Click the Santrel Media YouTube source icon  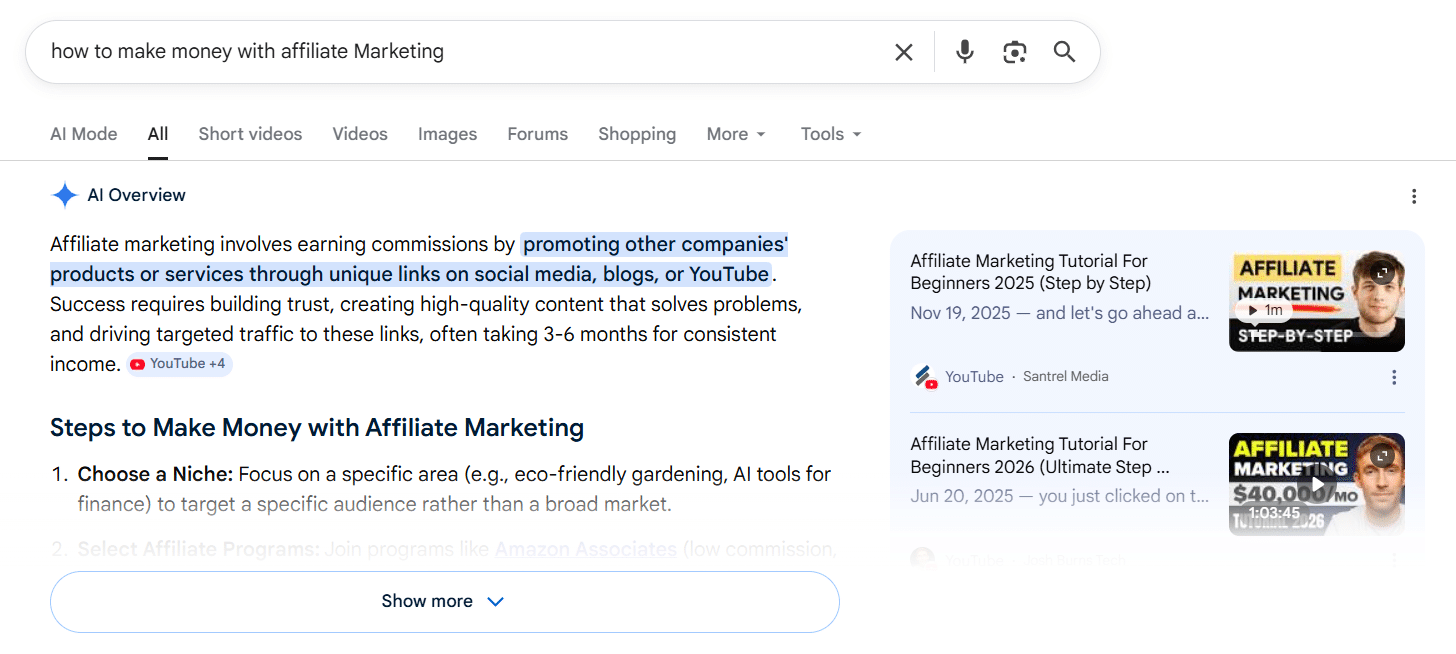pyautogui.click(x=926, y=377)
